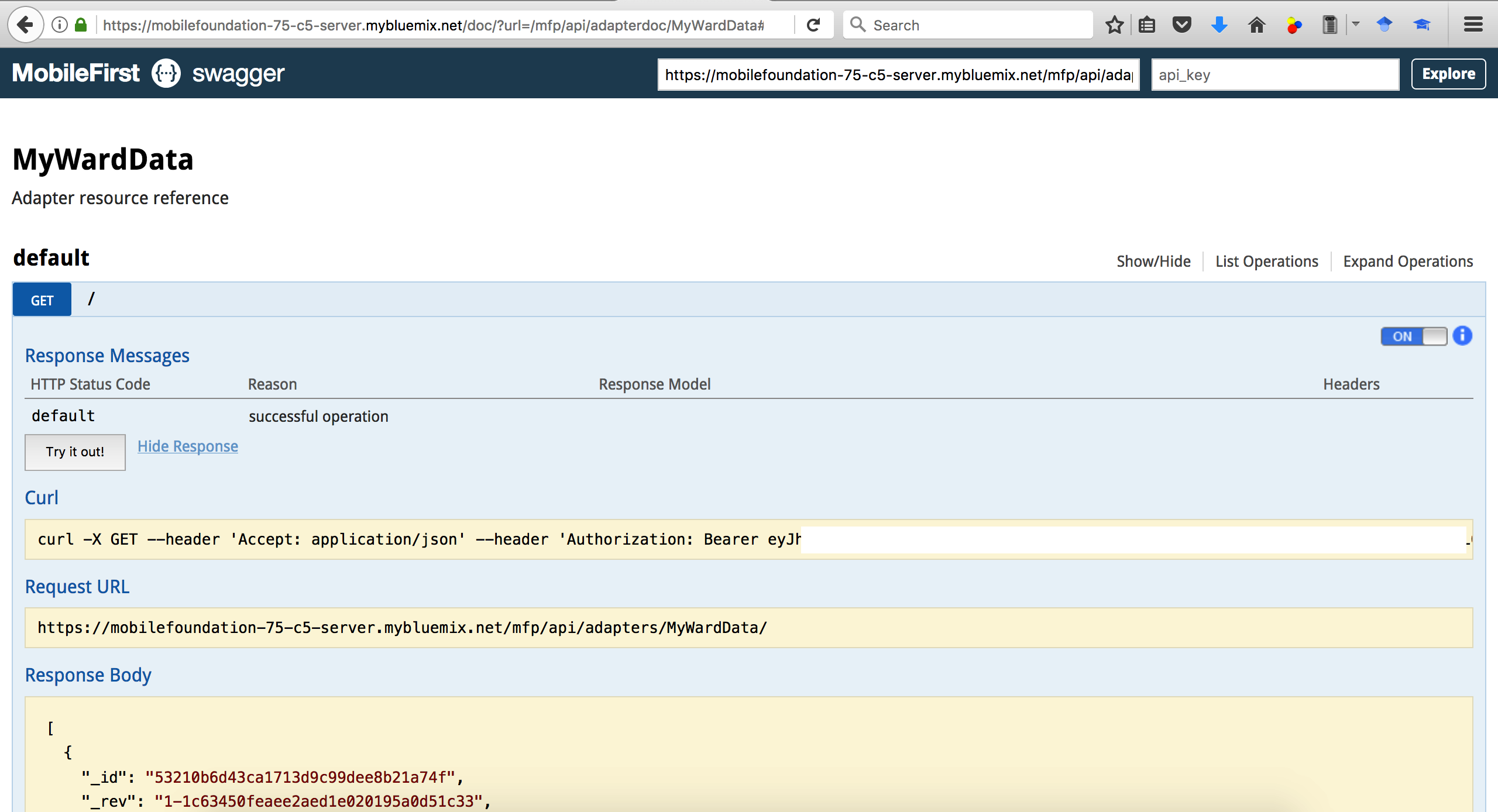Open the blue cap-and-shield extension icon
Image resolution: width=1498 pixels, height=812 pixels.
click(x=1384, y=25)
